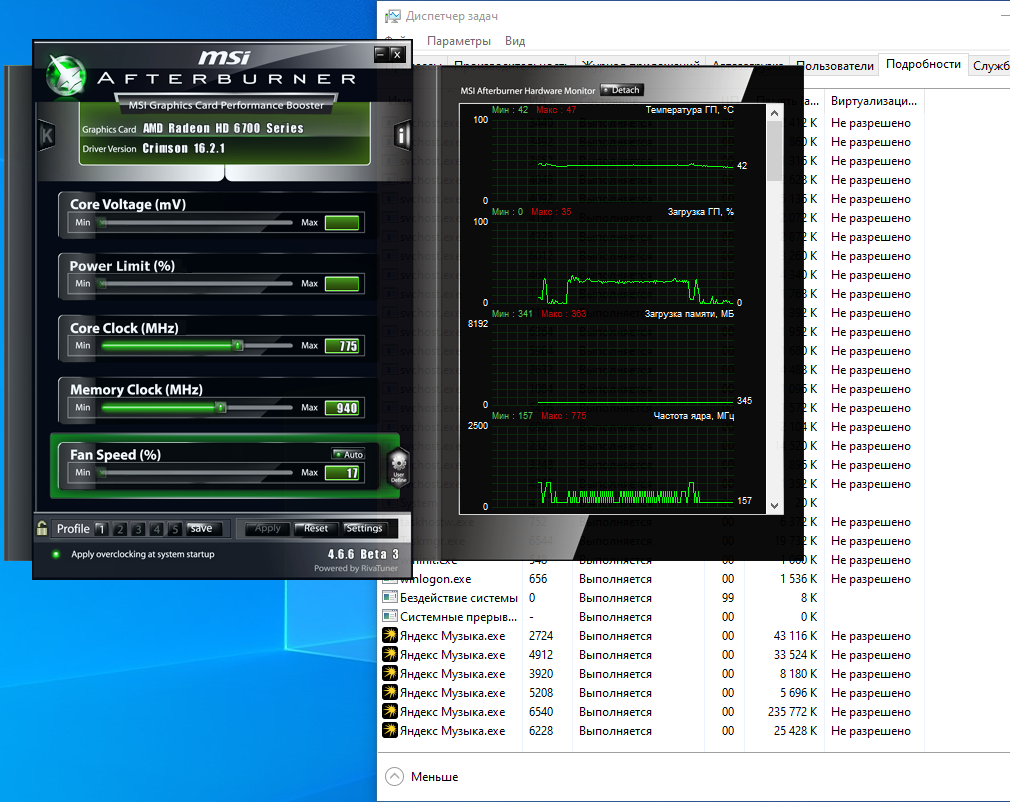This screenshot has width=1010, height=802.
Task: Switch to the Пользователи tab
Action: click(x=835, y=66)
